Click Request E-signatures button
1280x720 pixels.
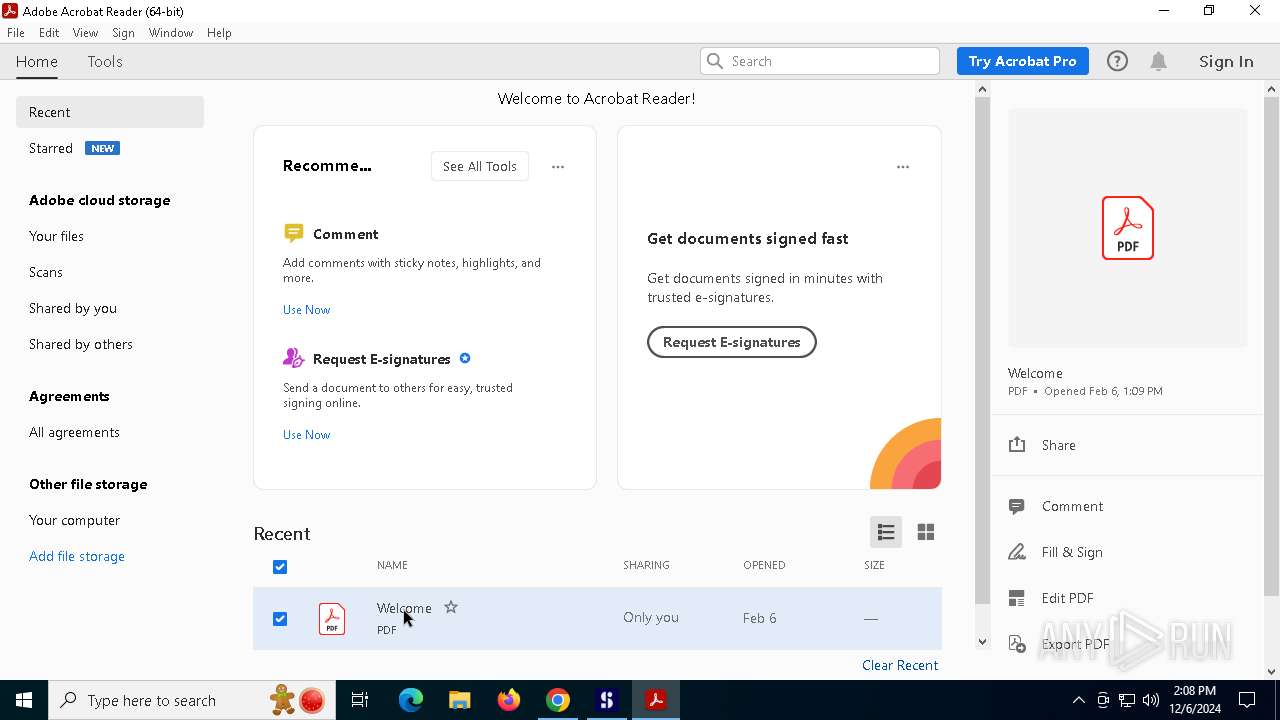pos(732,342)
